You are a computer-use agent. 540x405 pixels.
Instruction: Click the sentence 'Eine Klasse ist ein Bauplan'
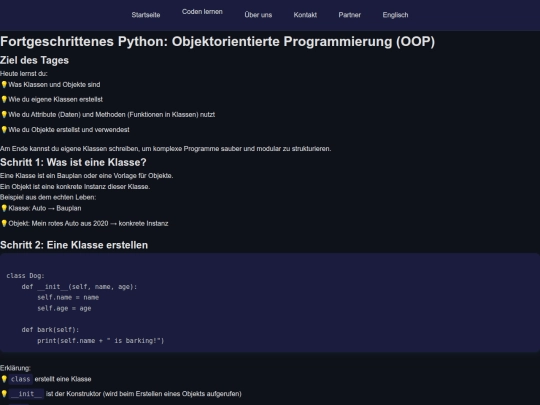coord(86,176)
